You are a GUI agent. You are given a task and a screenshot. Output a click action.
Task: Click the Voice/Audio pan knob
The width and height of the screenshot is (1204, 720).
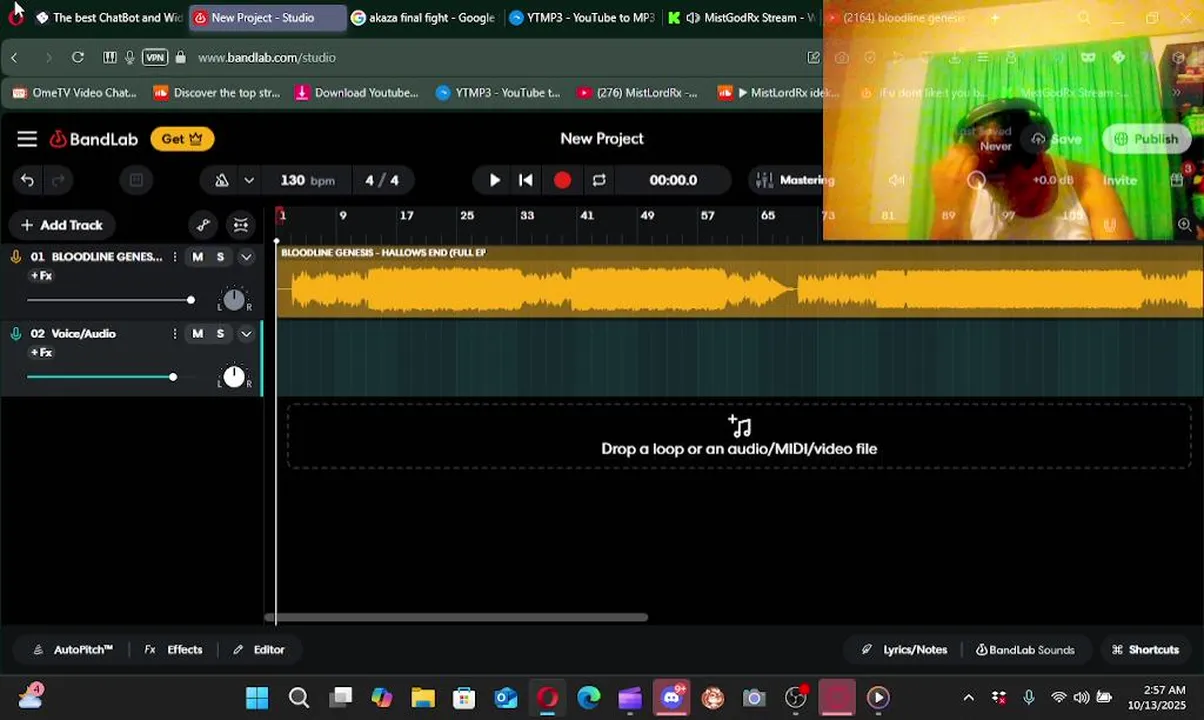[234, 376]
